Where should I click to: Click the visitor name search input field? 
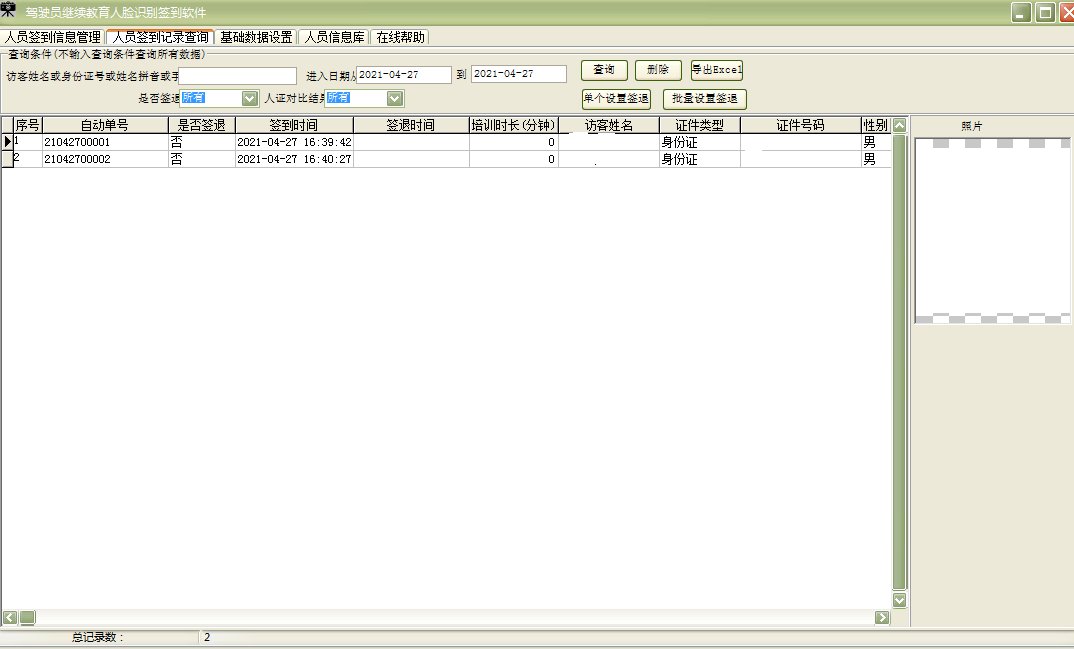238,75
